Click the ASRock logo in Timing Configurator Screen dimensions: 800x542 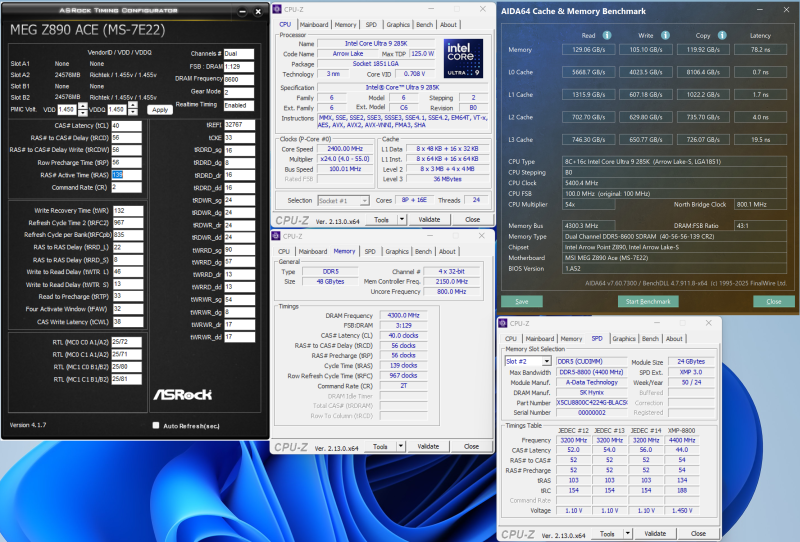pyautogui.click(x=181, y=394)
